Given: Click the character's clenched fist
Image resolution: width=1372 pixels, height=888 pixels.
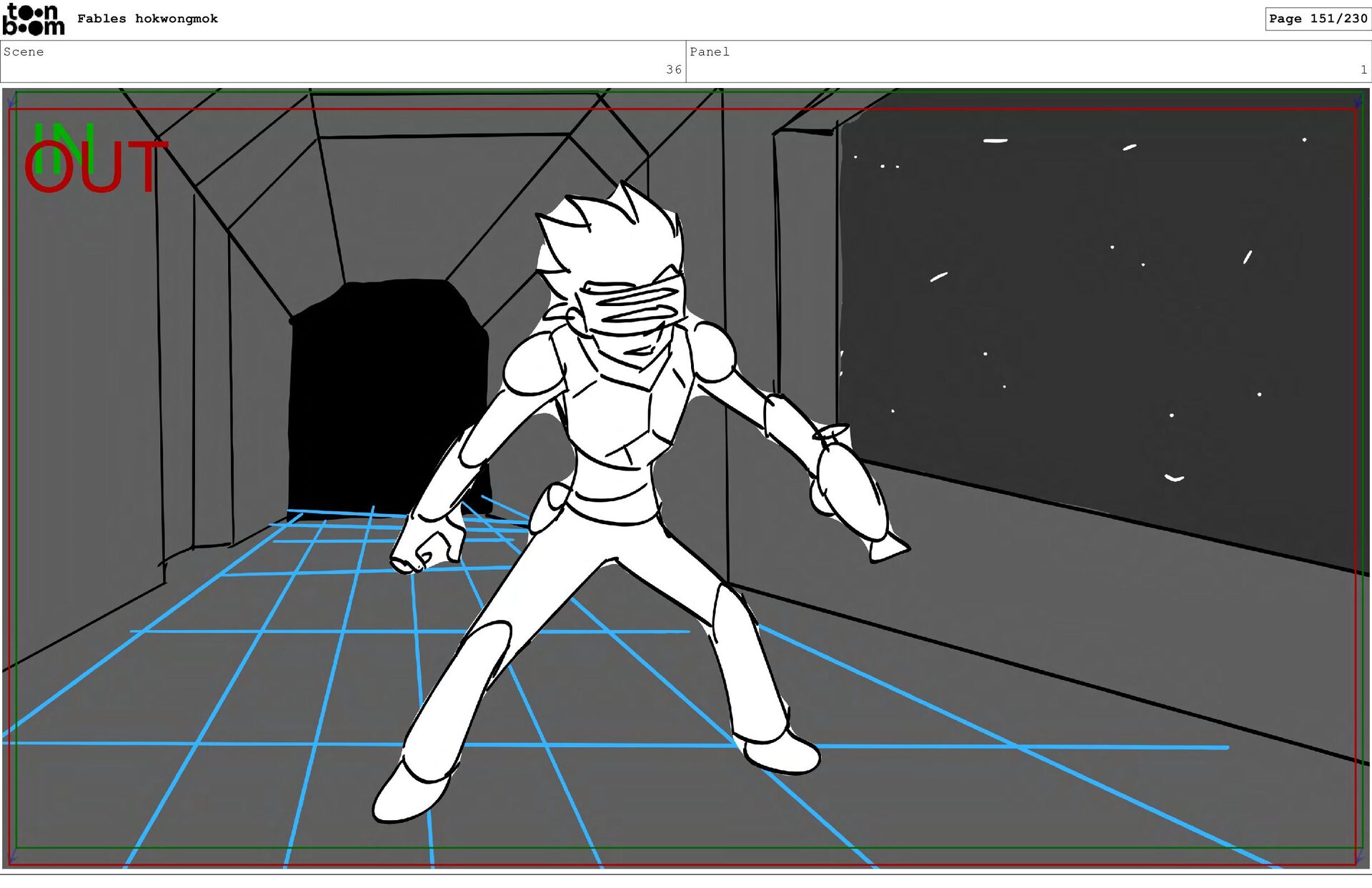Looking at the screenshot, I should [x=427, y=552].
